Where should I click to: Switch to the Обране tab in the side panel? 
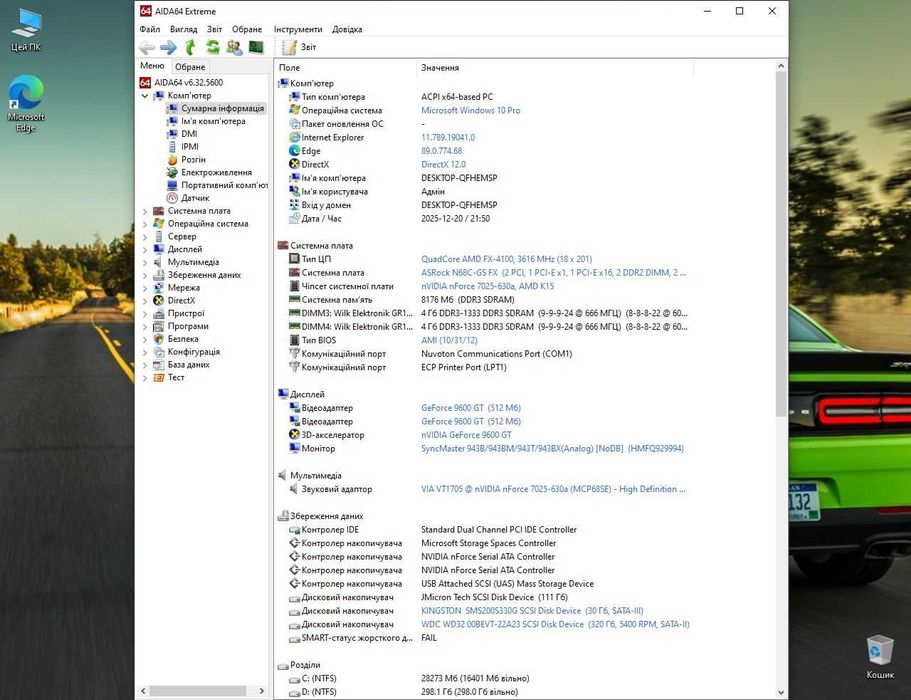tap(190, 67)
